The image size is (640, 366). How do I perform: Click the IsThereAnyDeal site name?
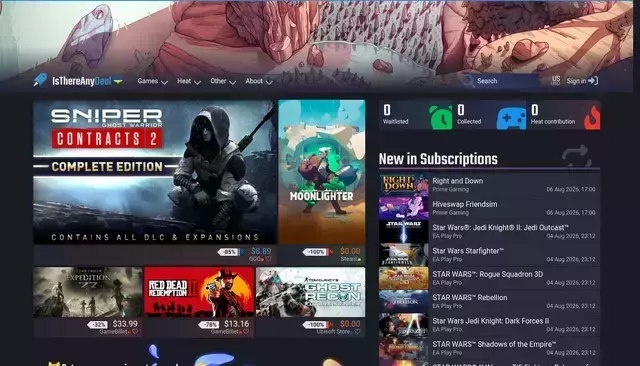point(82,81)
